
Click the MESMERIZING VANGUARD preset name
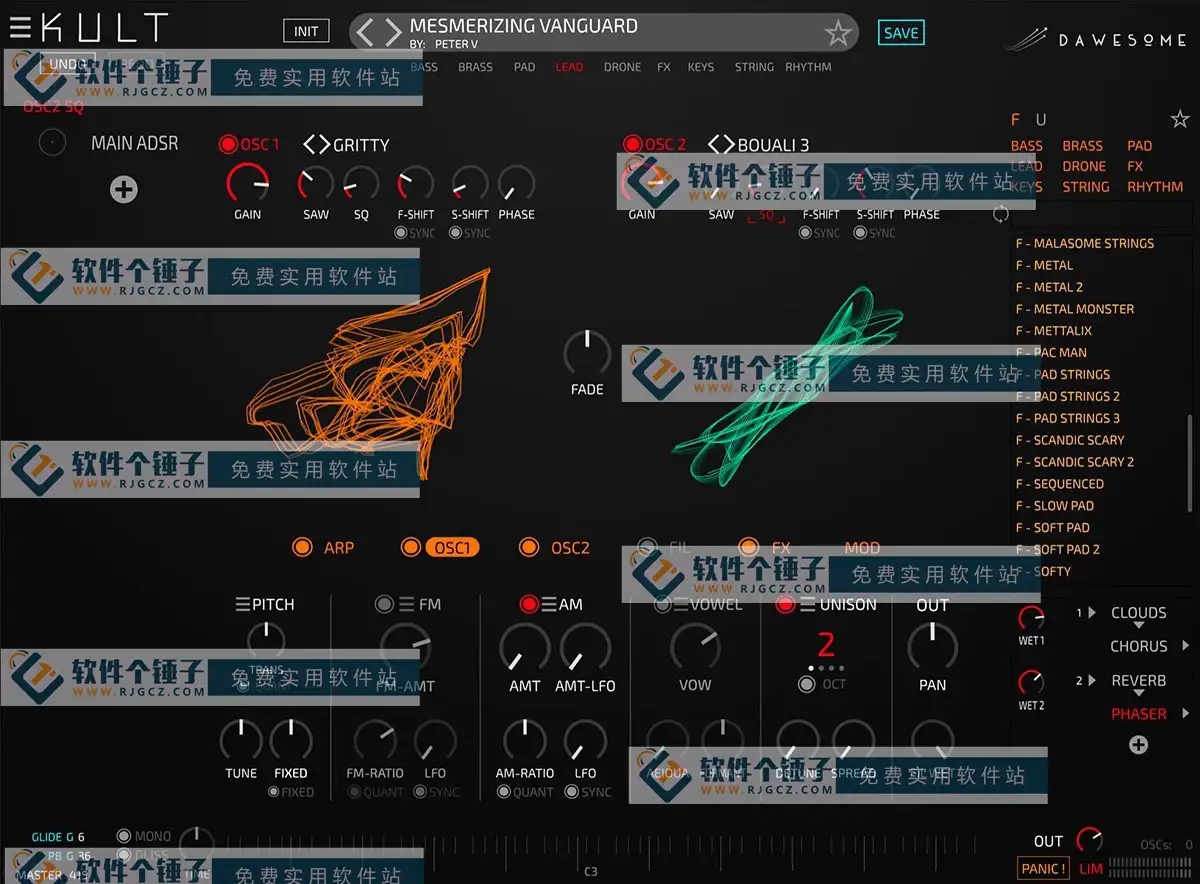(524, 26)
